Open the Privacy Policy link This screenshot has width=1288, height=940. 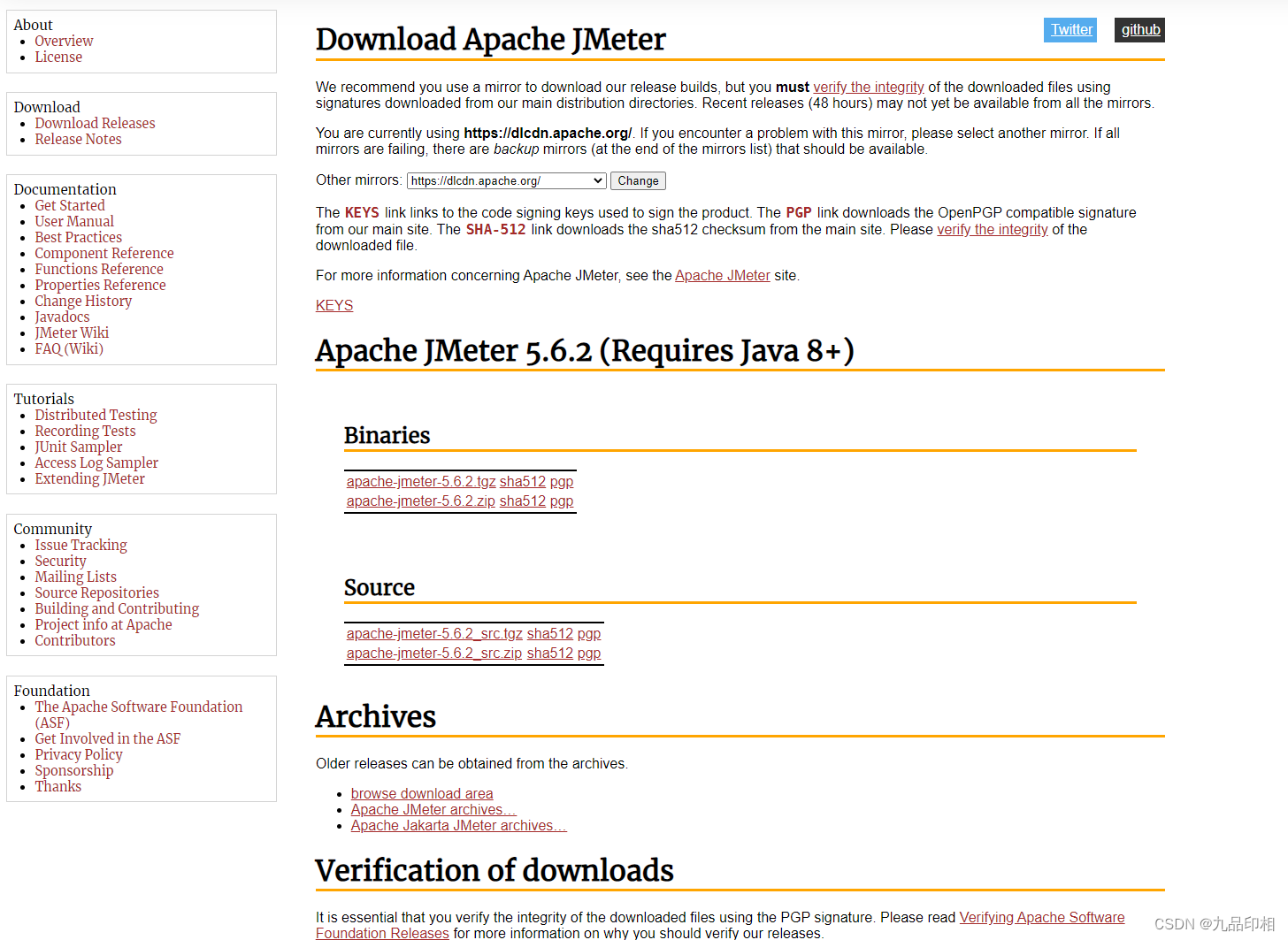tap(79, 755)
